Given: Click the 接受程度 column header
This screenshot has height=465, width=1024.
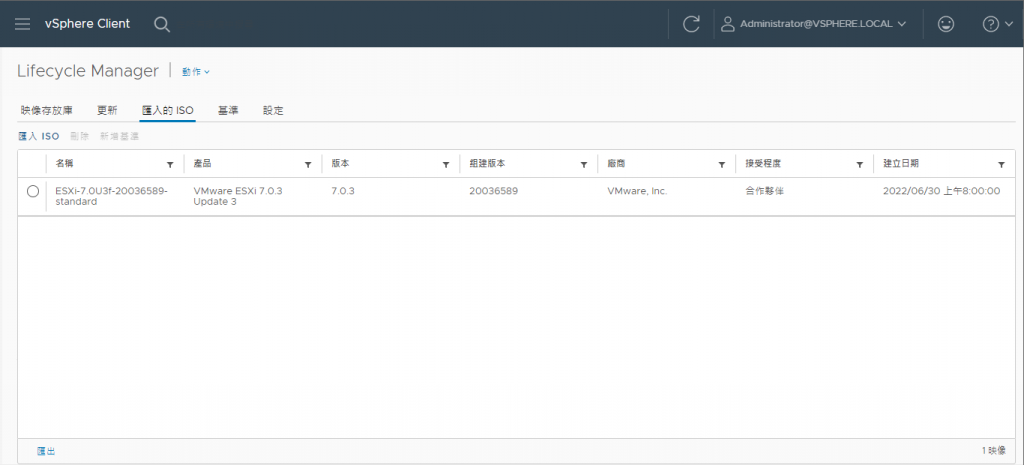Looking at the screenshot, I should (x=763, y=164).
